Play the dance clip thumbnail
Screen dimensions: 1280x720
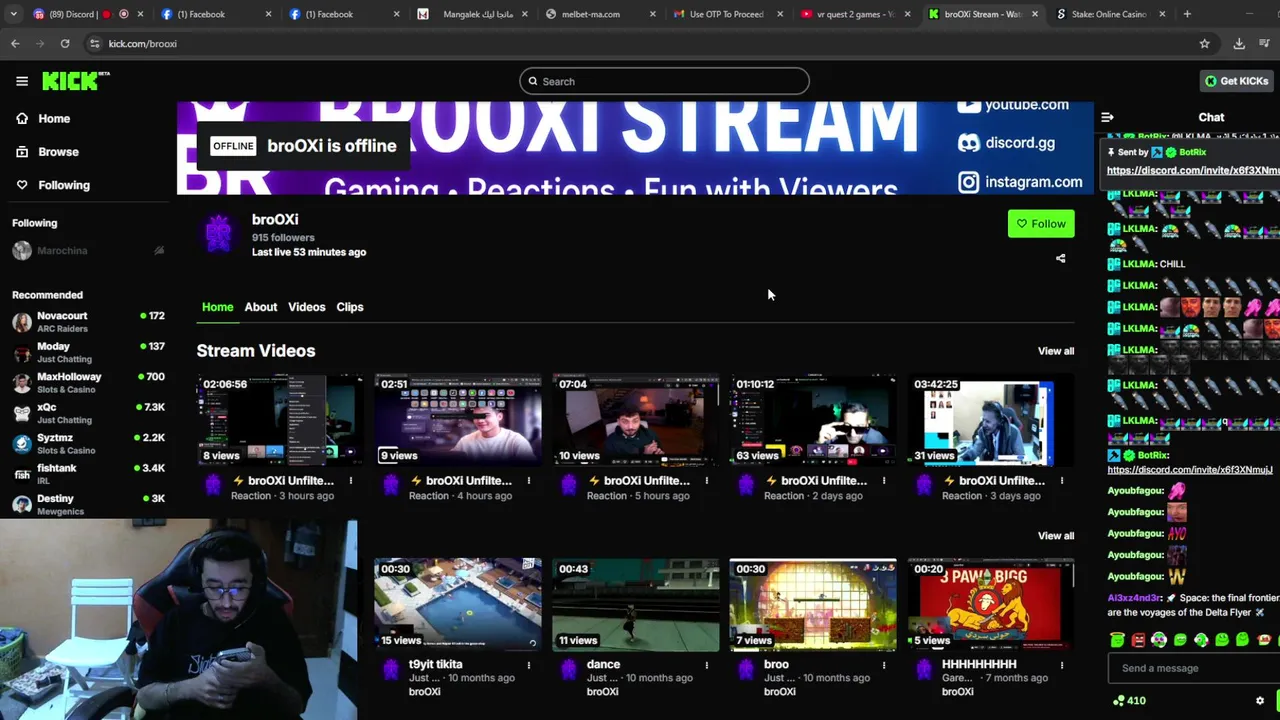click(636, 604)
